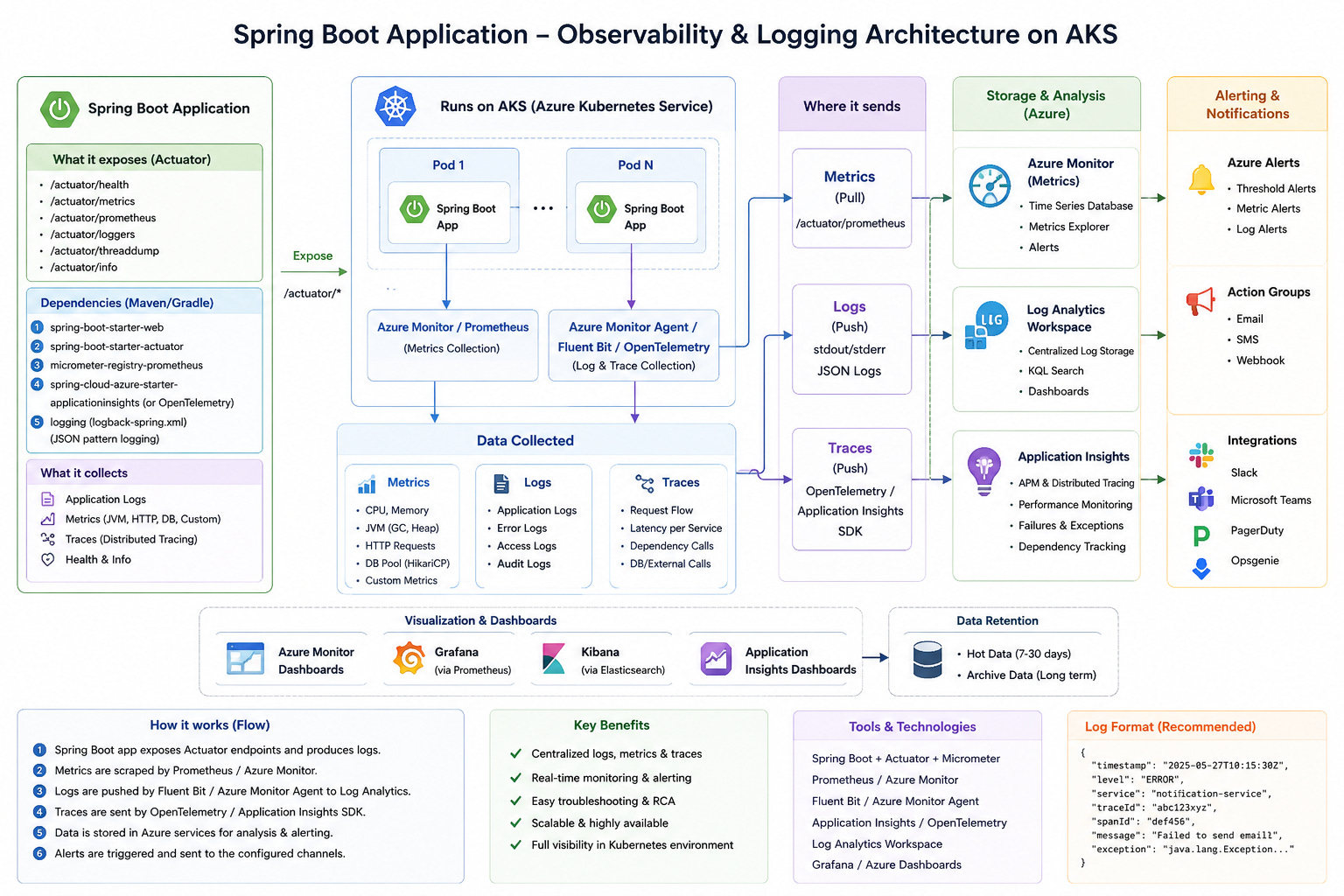Select the Data Collected heading
The width and height of the screenshot is (1344, 896).
pos(525,441)
